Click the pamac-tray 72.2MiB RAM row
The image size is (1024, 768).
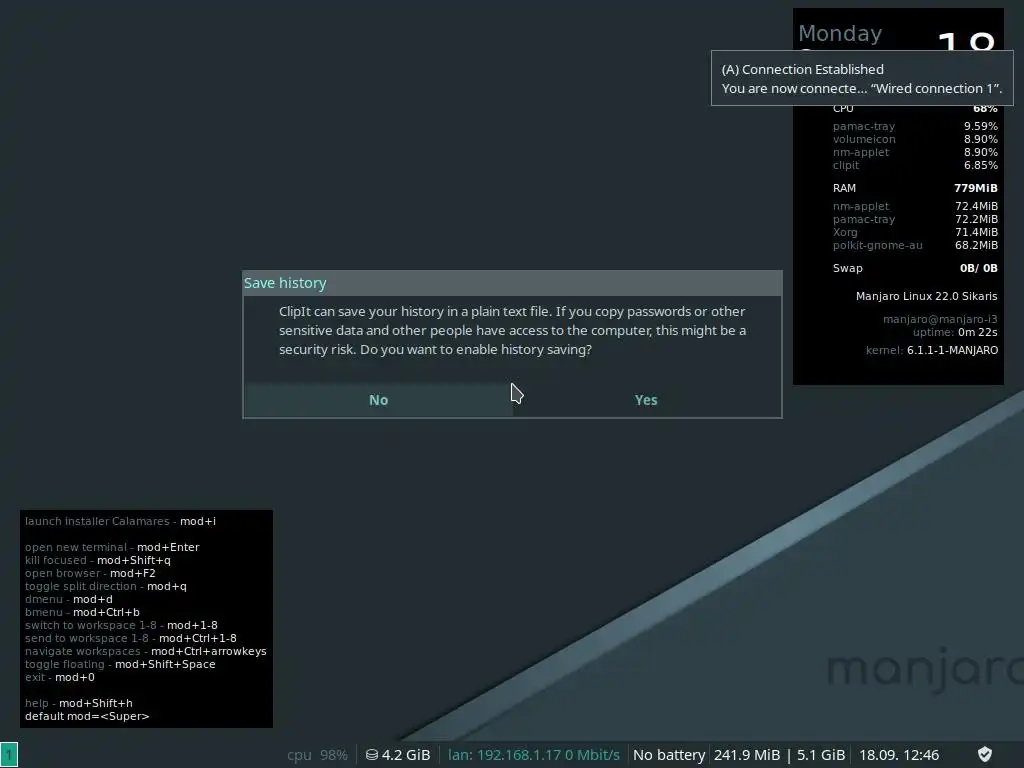(915, 219)
